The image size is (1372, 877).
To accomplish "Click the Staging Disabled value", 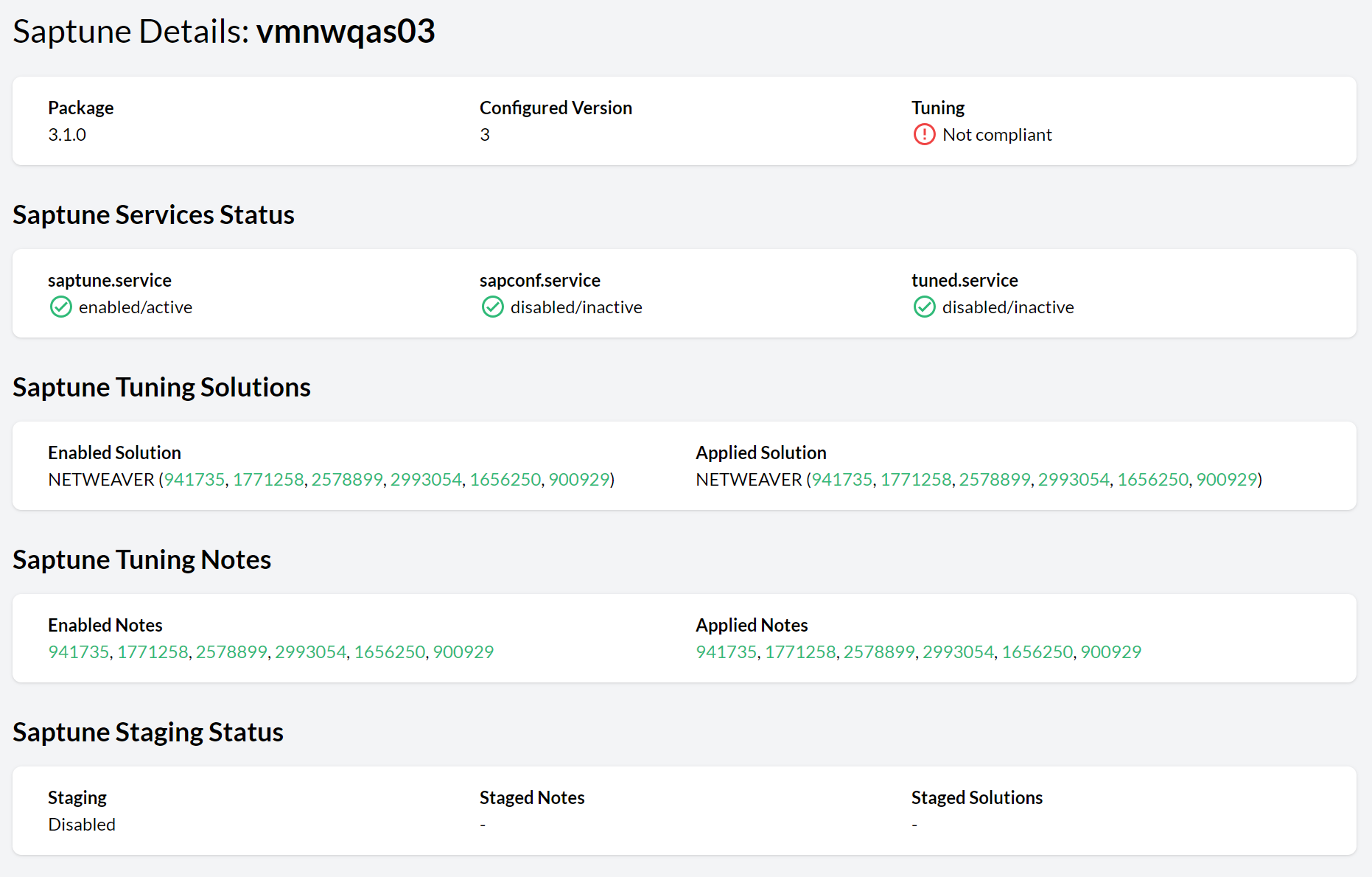I will pyautogui.click(x=82, y=824).
